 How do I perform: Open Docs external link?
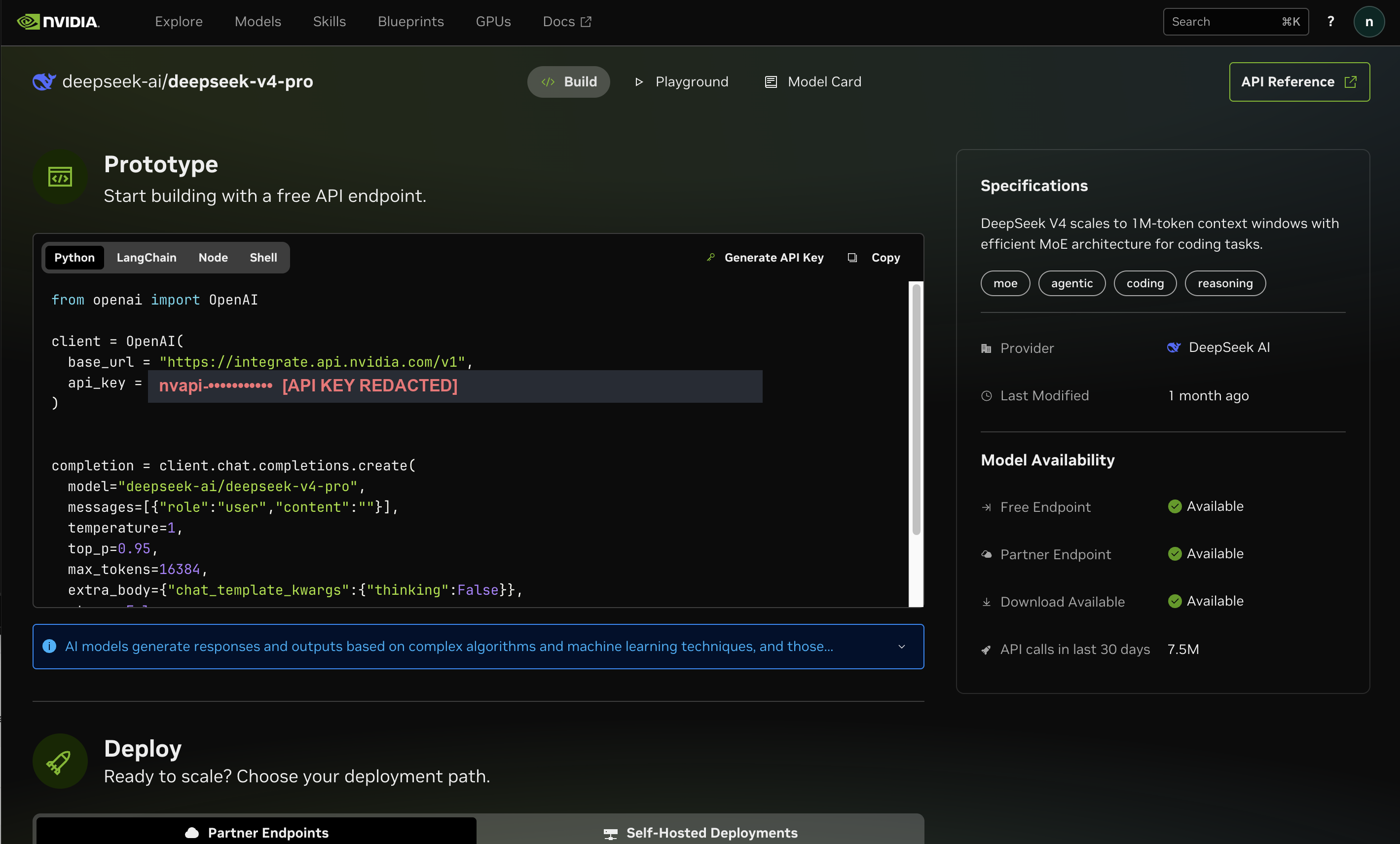click(567, 22)
